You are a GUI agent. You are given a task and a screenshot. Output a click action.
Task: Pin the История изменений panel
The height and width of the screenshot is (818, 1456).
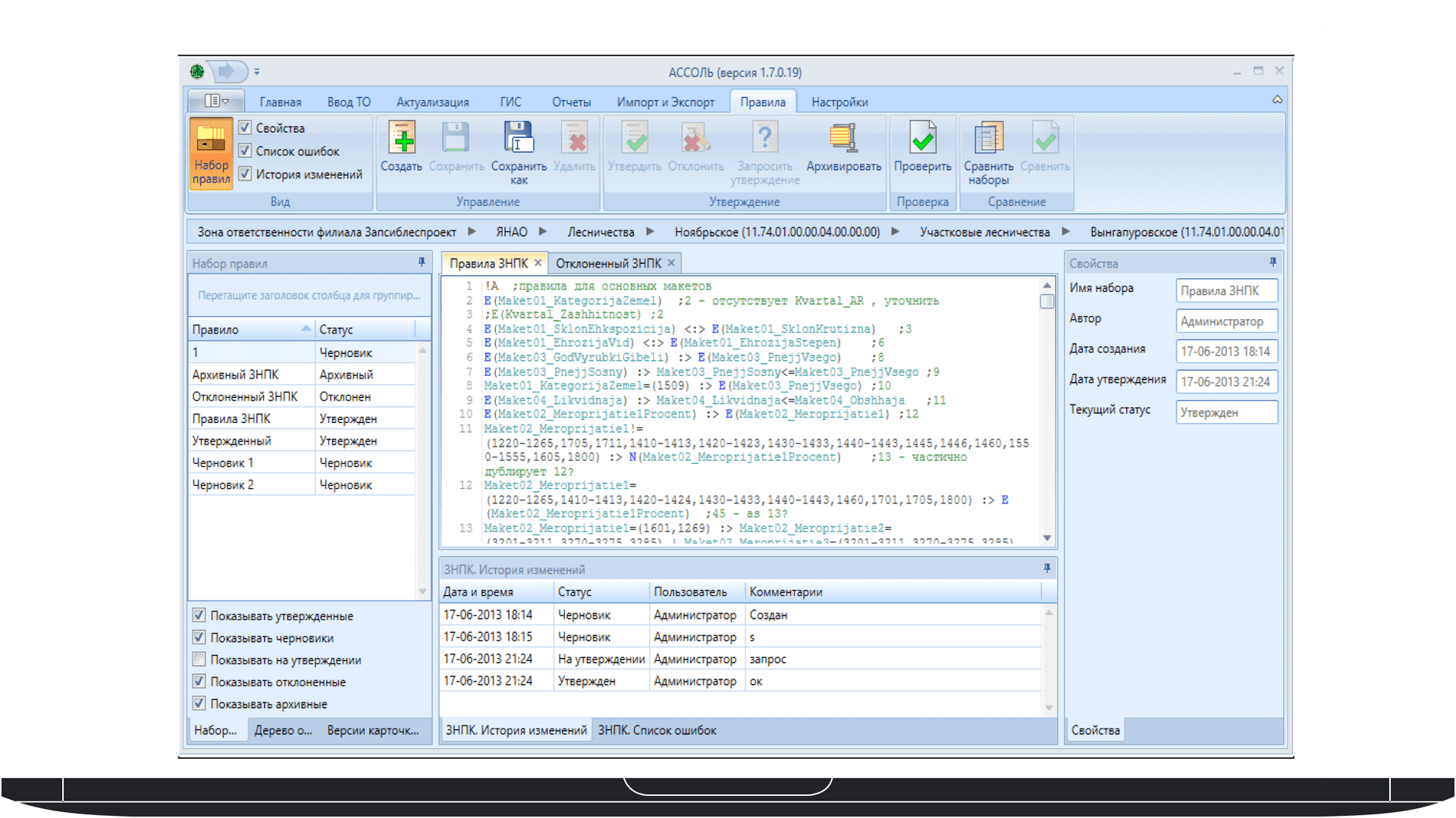point(1046,569)
